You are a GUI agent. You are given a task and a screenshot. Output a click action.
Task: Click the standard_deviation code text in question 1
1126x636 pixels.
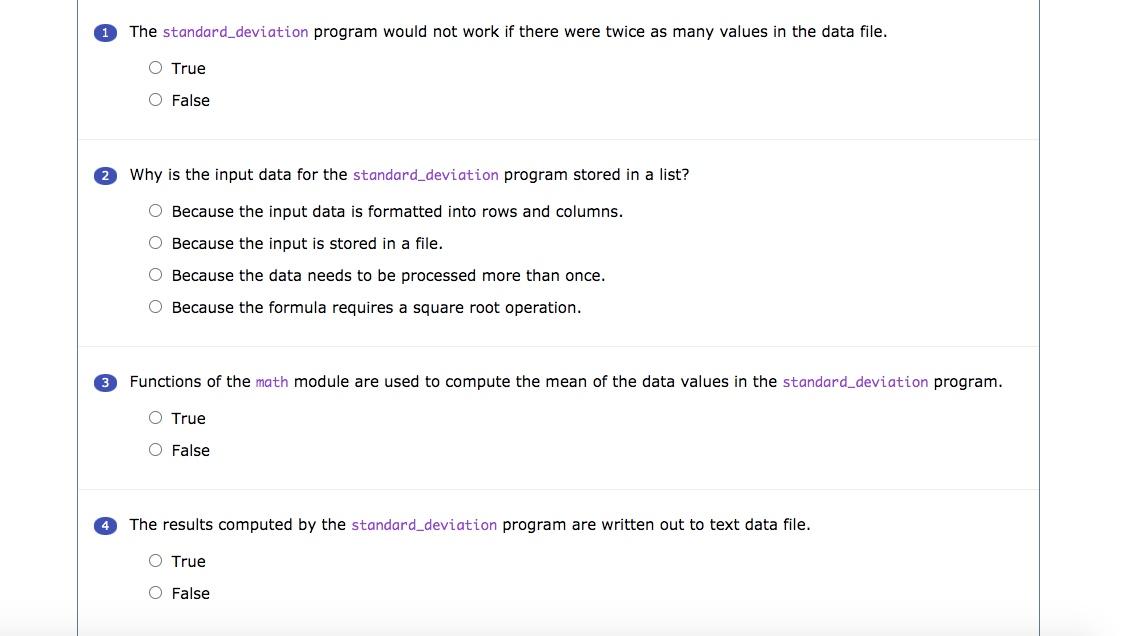coord(235,32)
